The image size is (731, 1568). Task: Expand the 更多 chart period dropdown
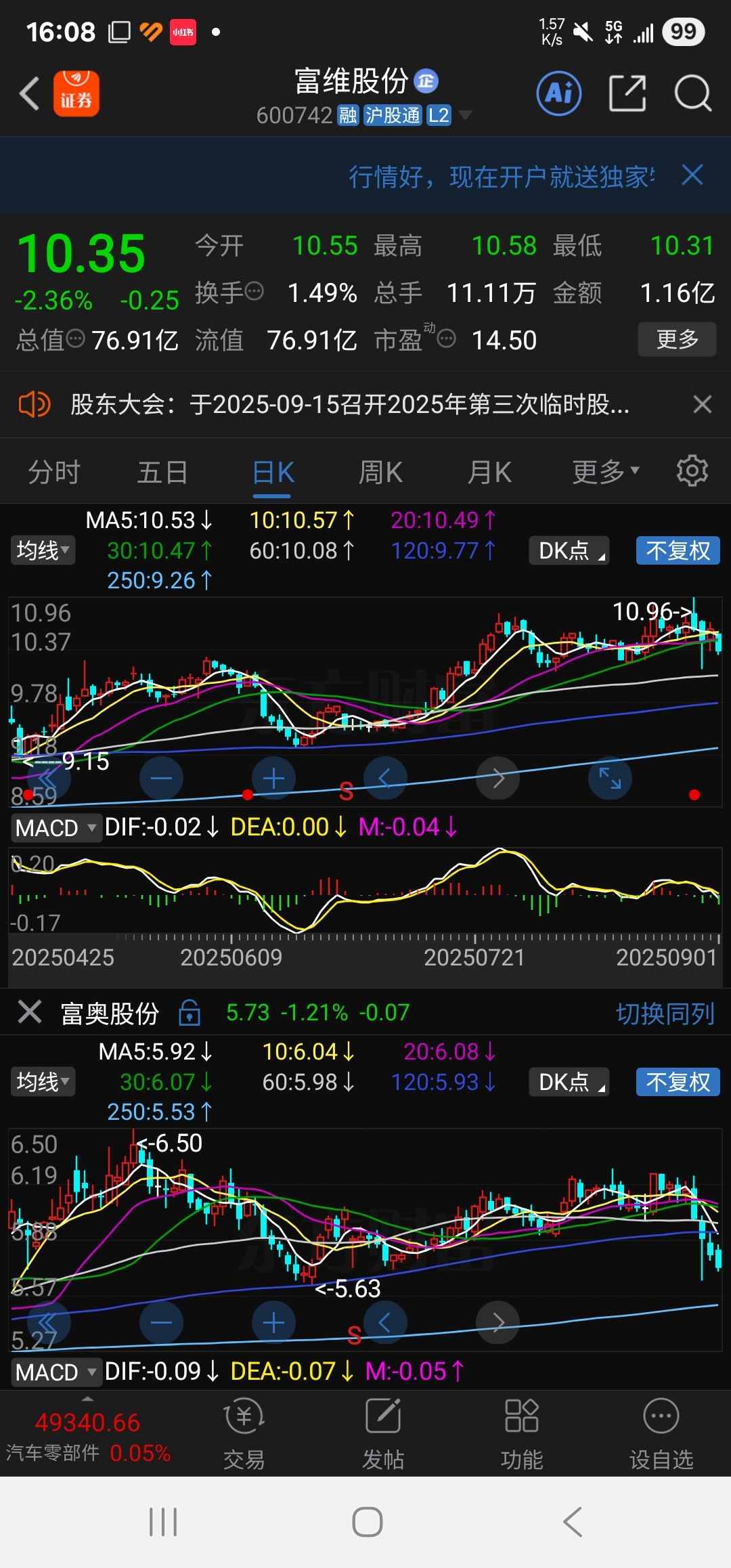606,471
